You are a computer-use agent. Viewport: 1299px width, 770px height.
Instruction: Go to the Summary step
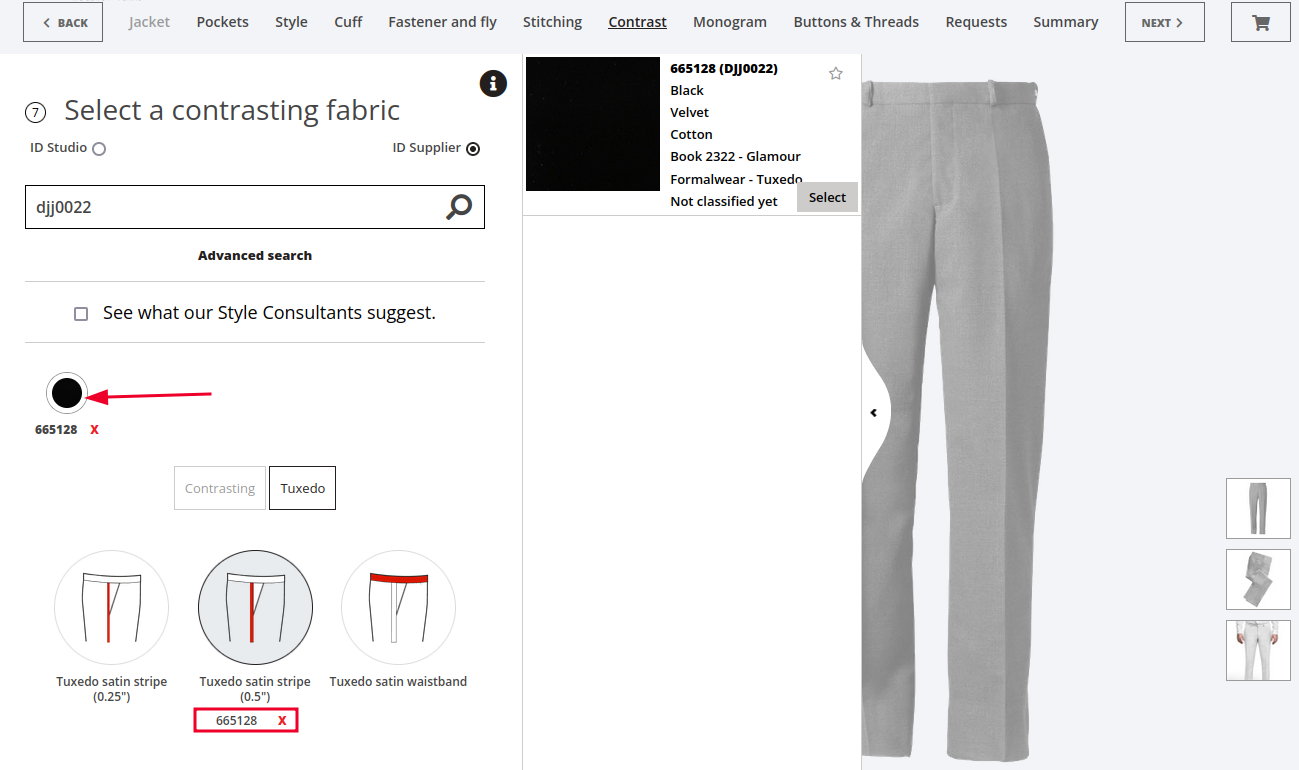pos(1066,22)
